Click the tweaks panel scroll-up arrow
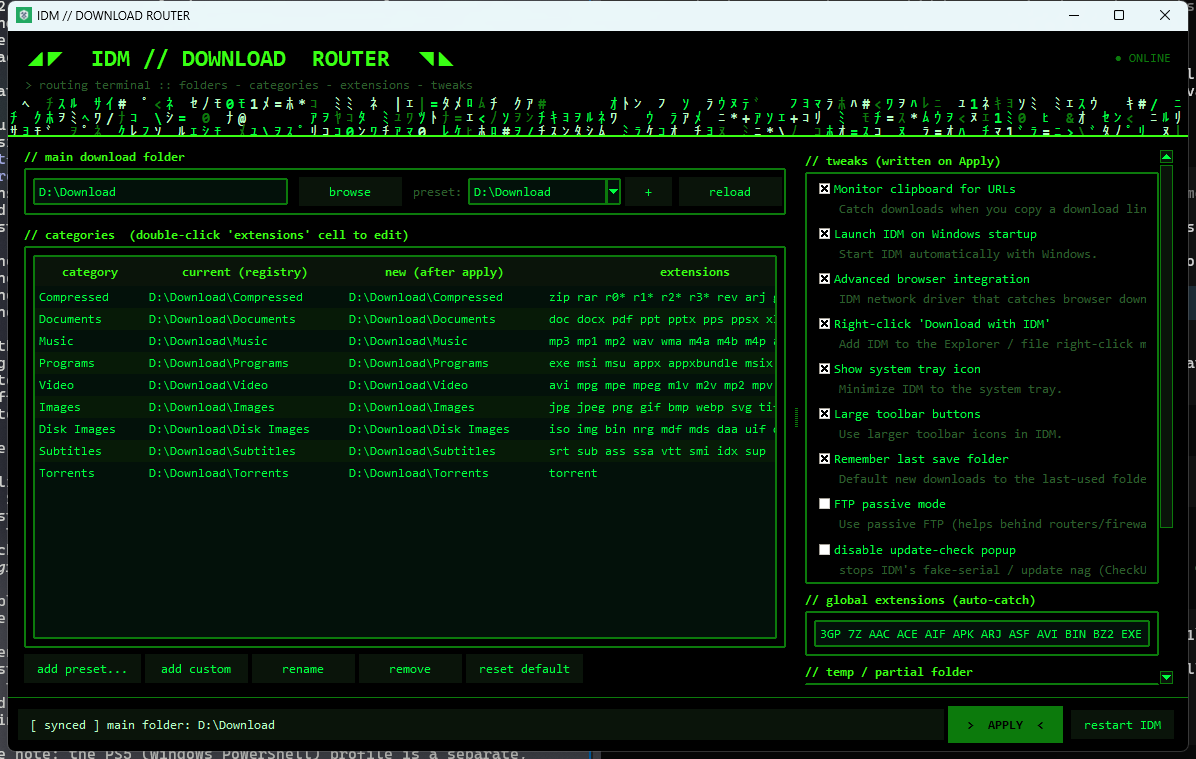The image size is (1196, 759). (1166, 156)
